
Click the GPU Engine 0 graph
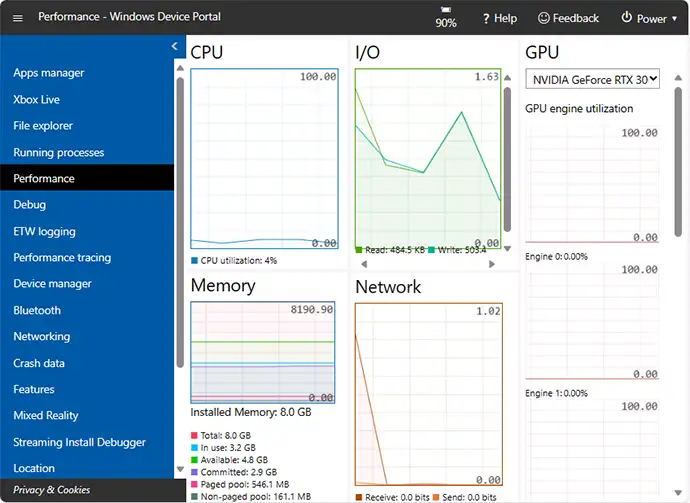pos(592,185)
